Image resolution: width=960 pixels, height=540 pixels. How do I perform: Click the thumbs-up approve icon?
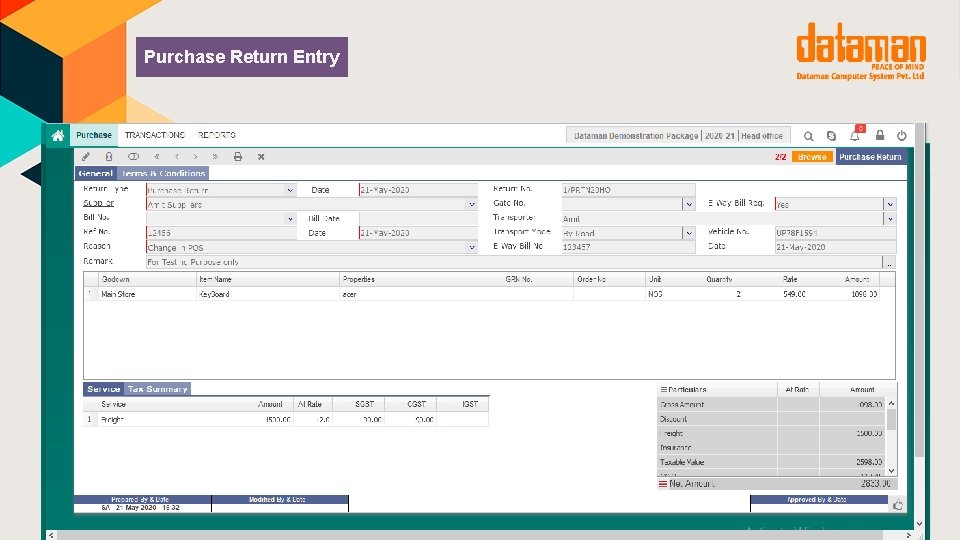click(x=898, y=504)
